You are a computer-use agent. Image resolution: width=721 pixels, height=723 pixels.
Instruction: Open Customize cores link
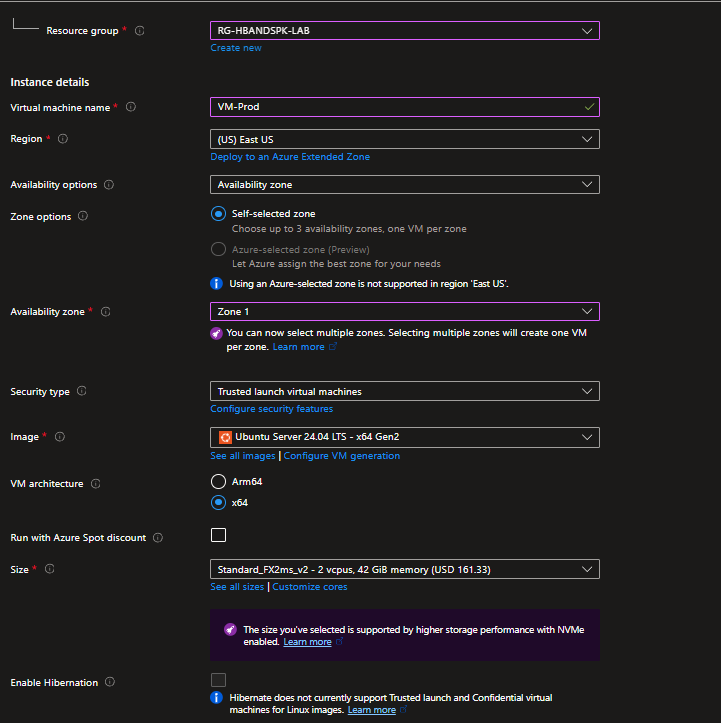point(310,587)
